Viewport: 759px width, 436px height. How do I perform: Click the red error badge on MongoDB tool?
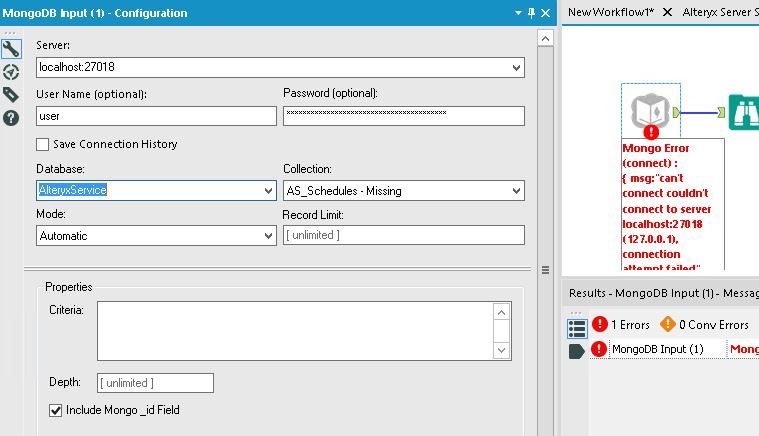point(651,132)
